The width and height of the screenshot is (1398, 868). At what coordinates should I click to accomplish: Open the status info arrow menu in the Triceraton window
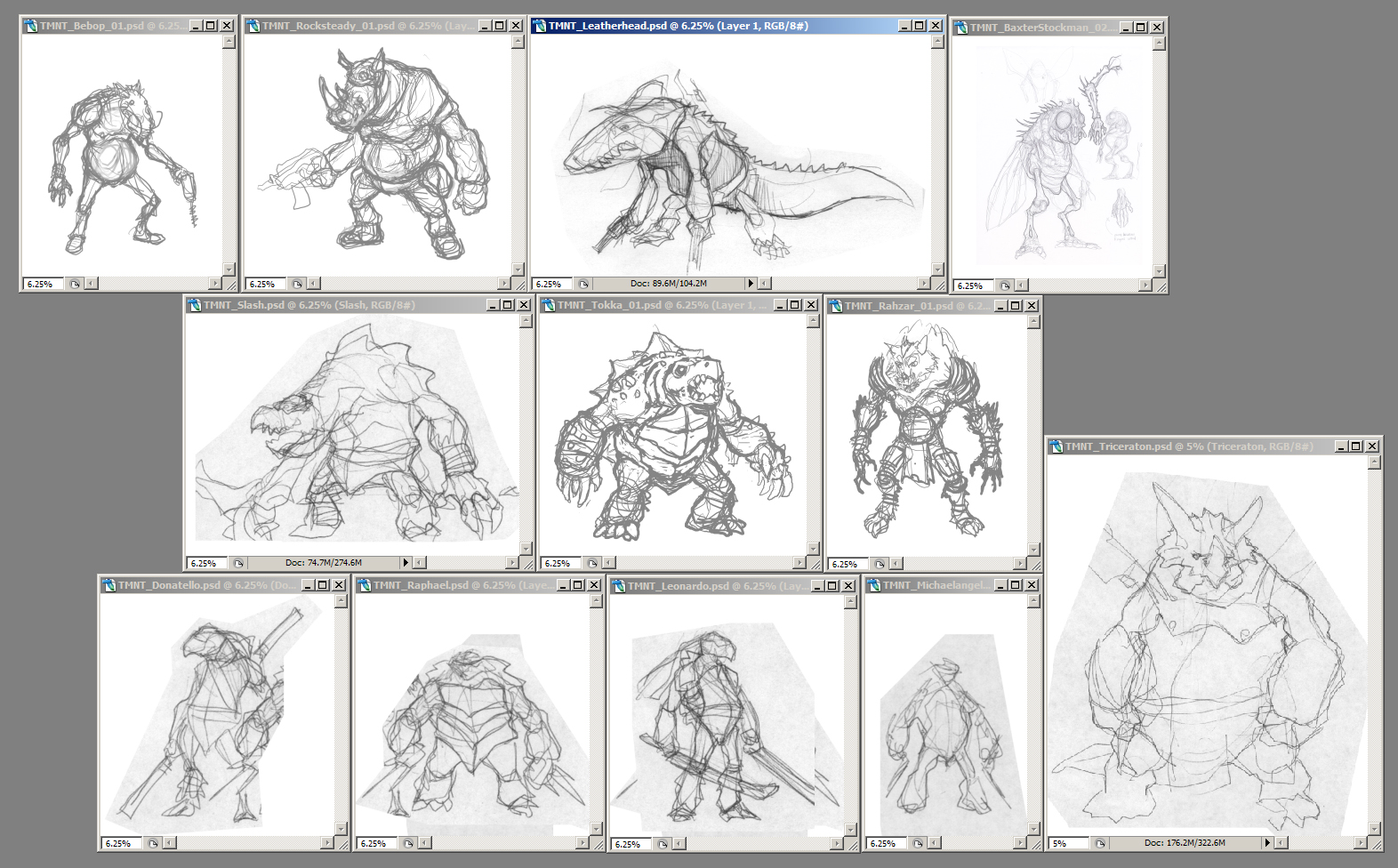(1267, 842)
